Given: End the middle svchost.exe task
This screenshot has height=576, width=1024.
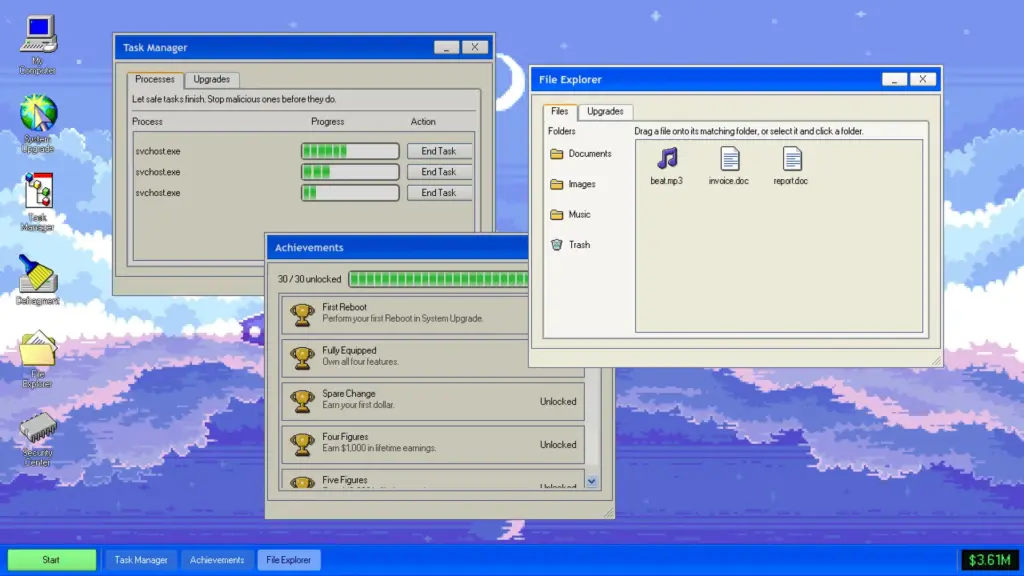Looking at the screenshot, I should click(x=439, y=172).
